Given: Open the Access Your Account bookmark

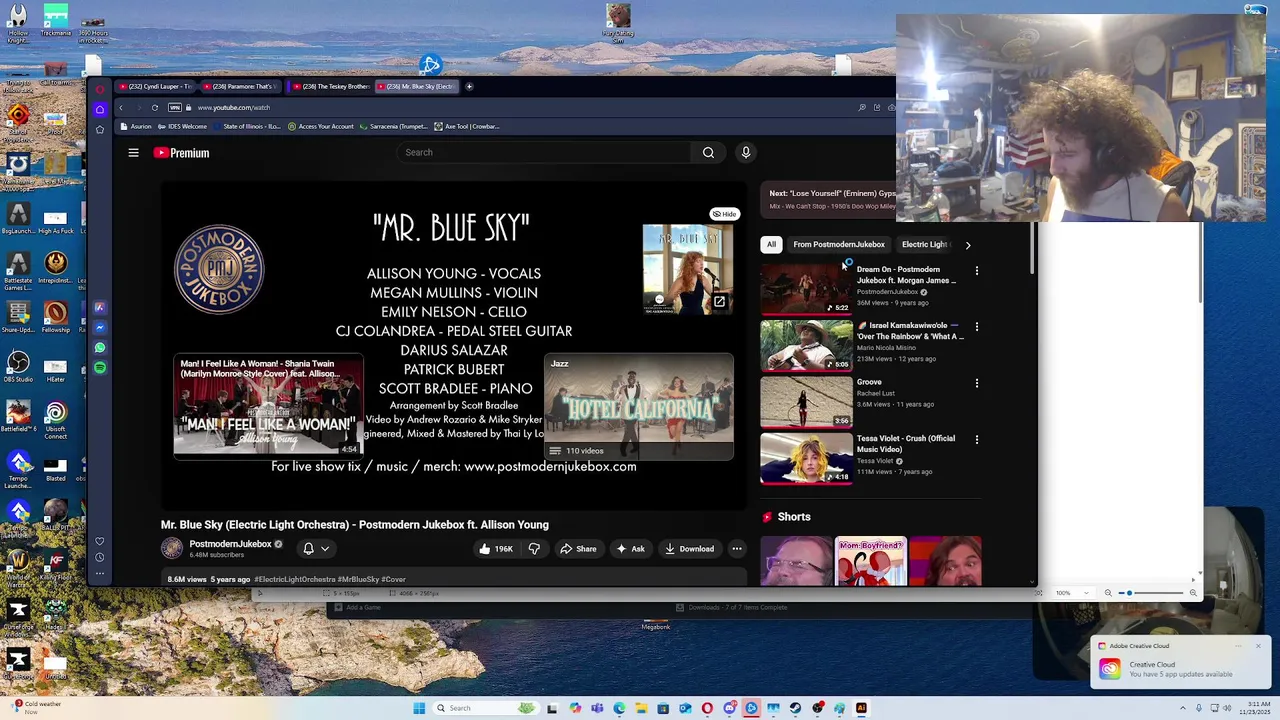Looking at the screenshot, I should tap(321, 126).
